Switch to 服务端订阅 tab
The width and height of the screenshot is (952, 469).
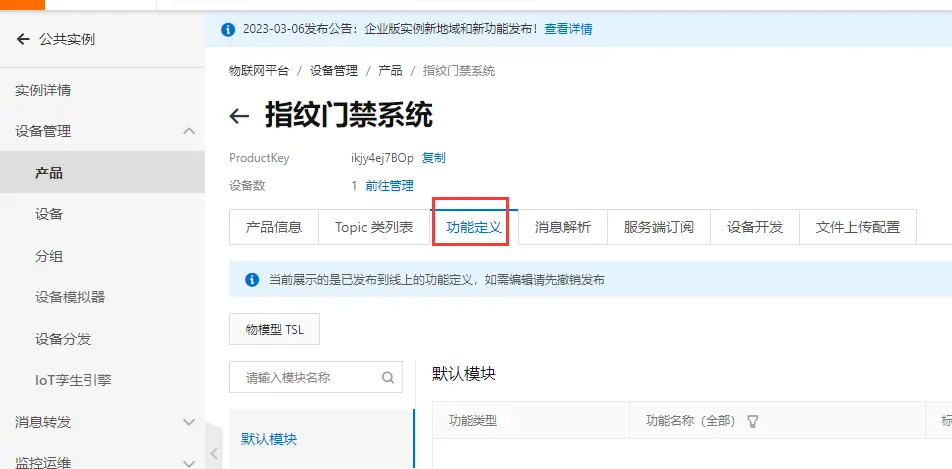click(x=658, y=227)
